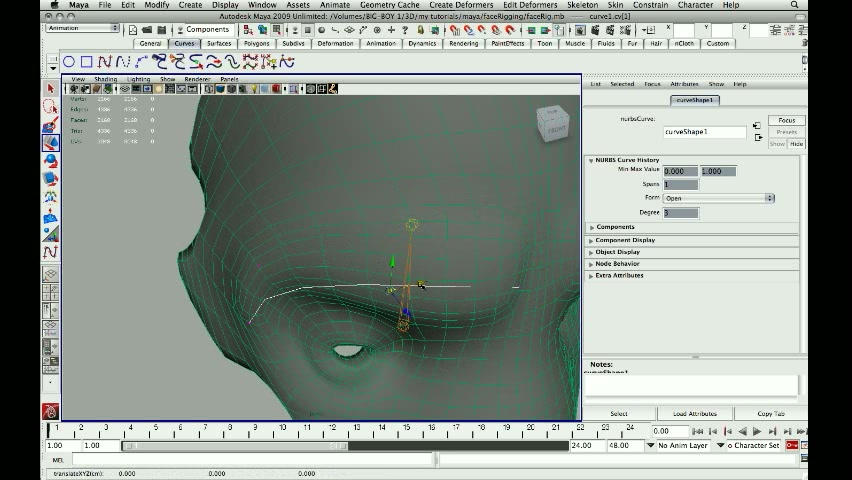Viewport: 852px width, 480px height.
Task: Expand the Extra Attributes section
Action: pos(591,276)
